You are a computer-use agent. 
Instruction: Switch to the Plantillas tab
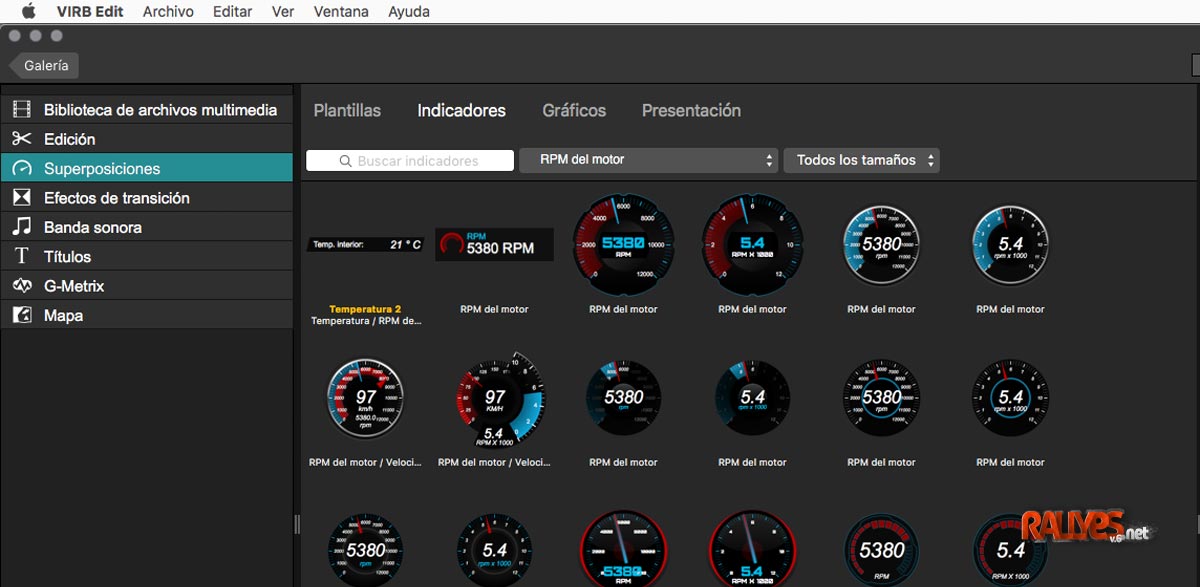pos(347,111)
